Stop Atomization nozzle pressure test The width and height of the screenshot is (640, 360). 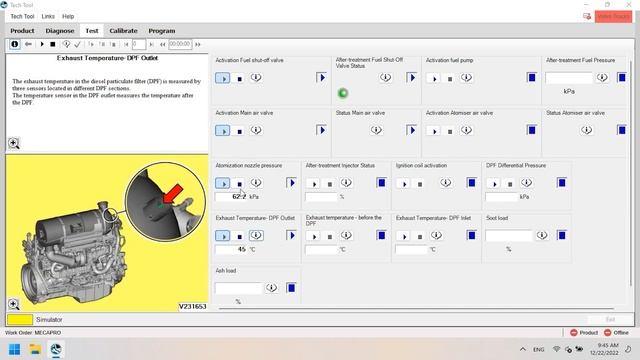(240, 184)
